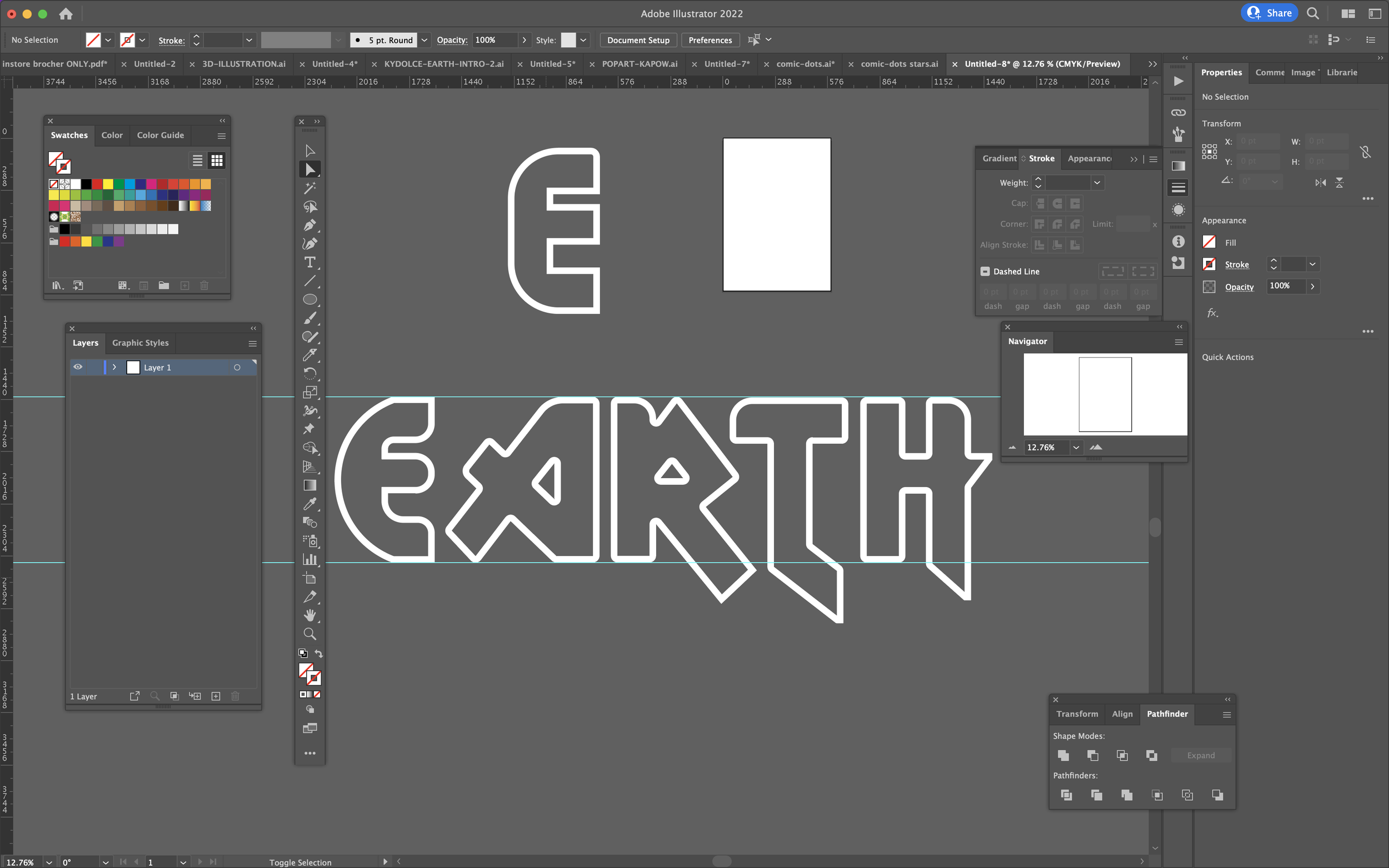Click the Unite shape mode icon
This screenshot has width=1389, height=868.
point(1063,755)
